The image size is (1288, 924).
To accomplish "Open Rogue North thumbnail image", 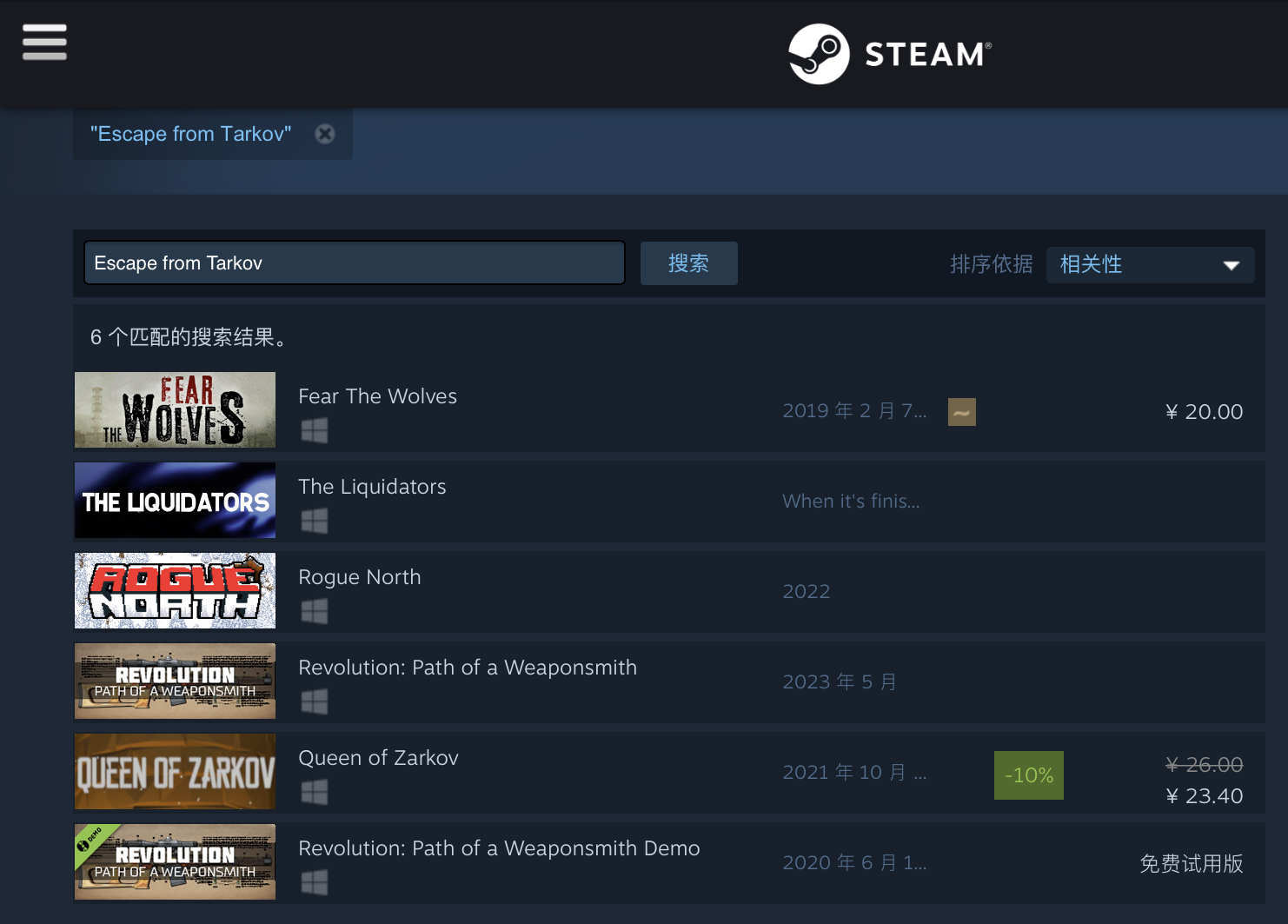I will pyautogui.click(x=175, y=591).
